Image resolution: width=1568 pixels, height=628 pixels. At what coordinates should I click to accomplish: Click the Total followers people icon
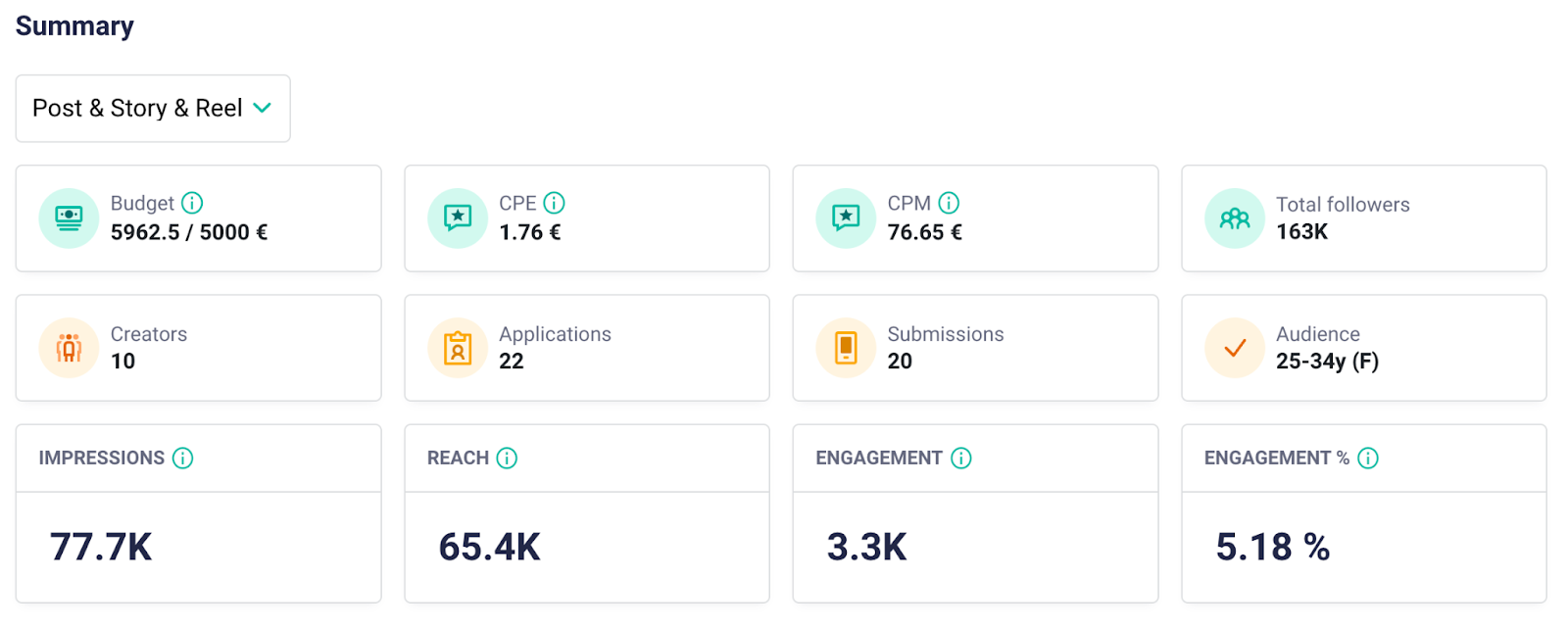(1235, 217)
